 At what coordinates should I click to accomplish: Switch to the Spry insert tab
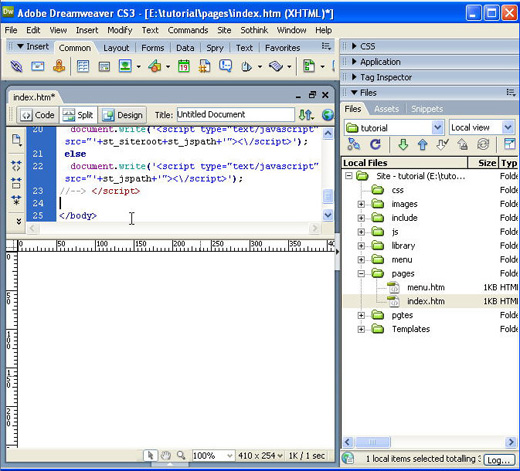[215, 48]
